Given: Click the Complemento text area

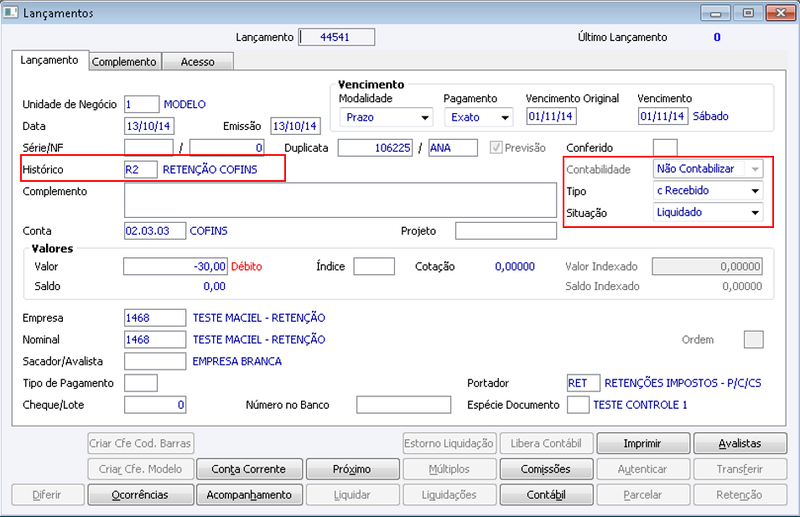Looking at the screenshot, I should 340,200.
